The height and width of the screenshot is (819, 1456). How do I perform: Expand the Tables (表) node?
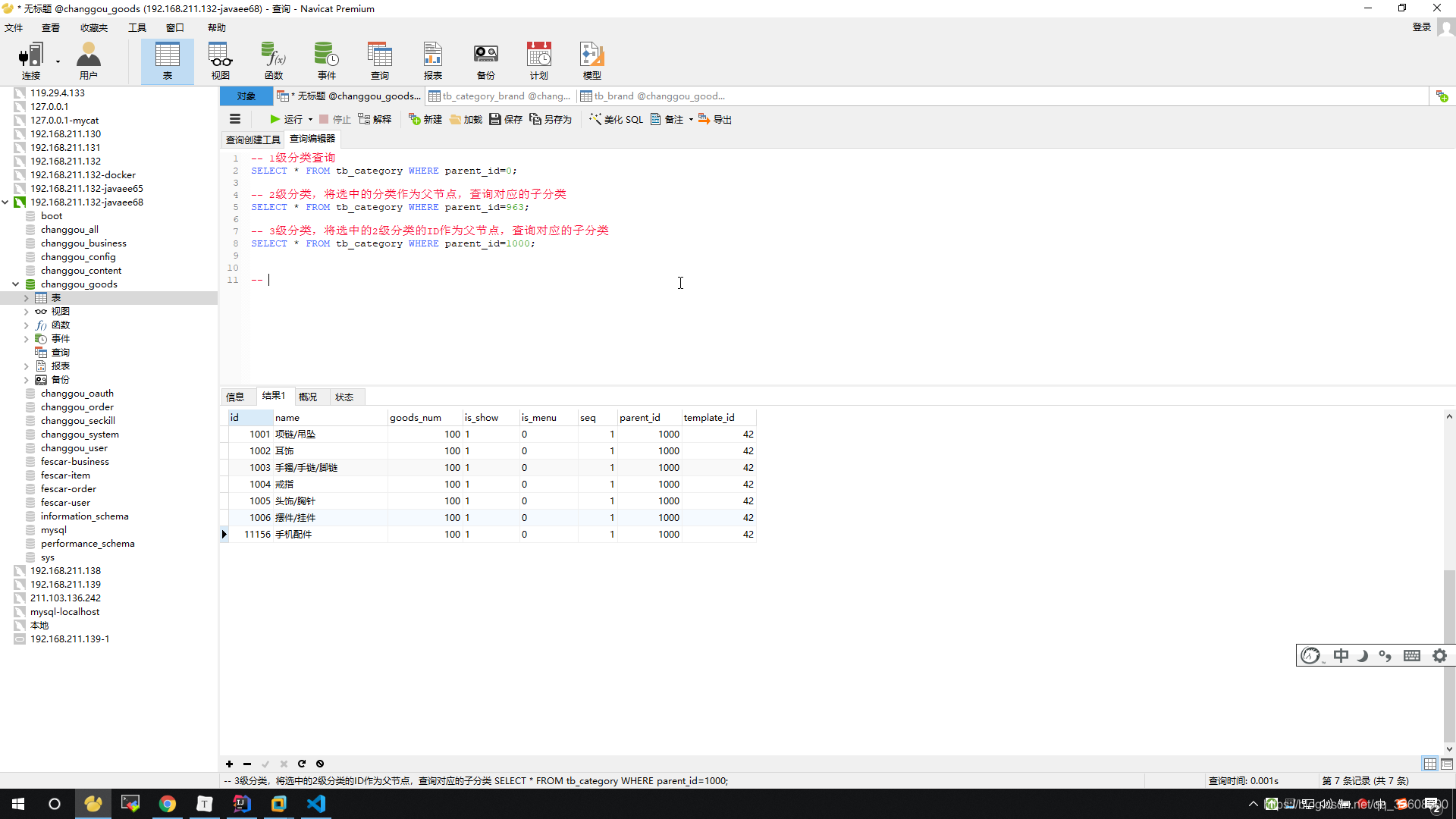27,298
